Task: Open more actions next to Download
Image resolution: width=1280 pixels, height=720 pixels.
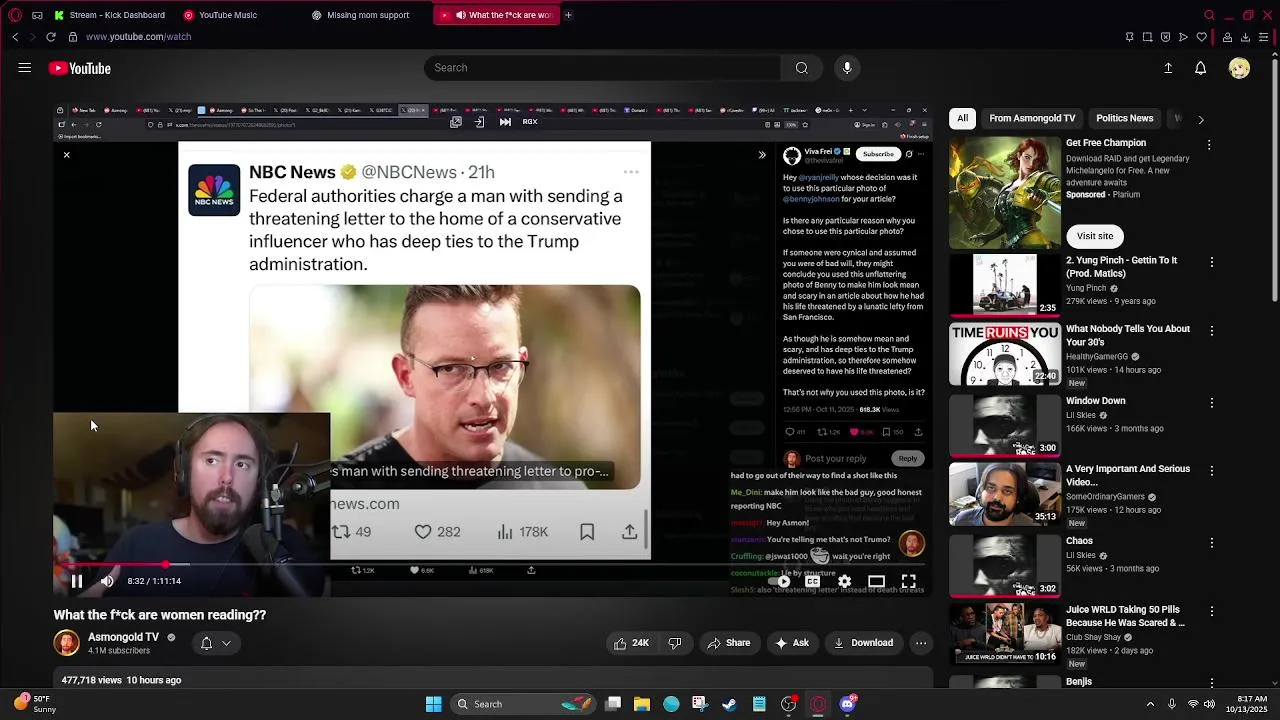Action: coord(921,643)
